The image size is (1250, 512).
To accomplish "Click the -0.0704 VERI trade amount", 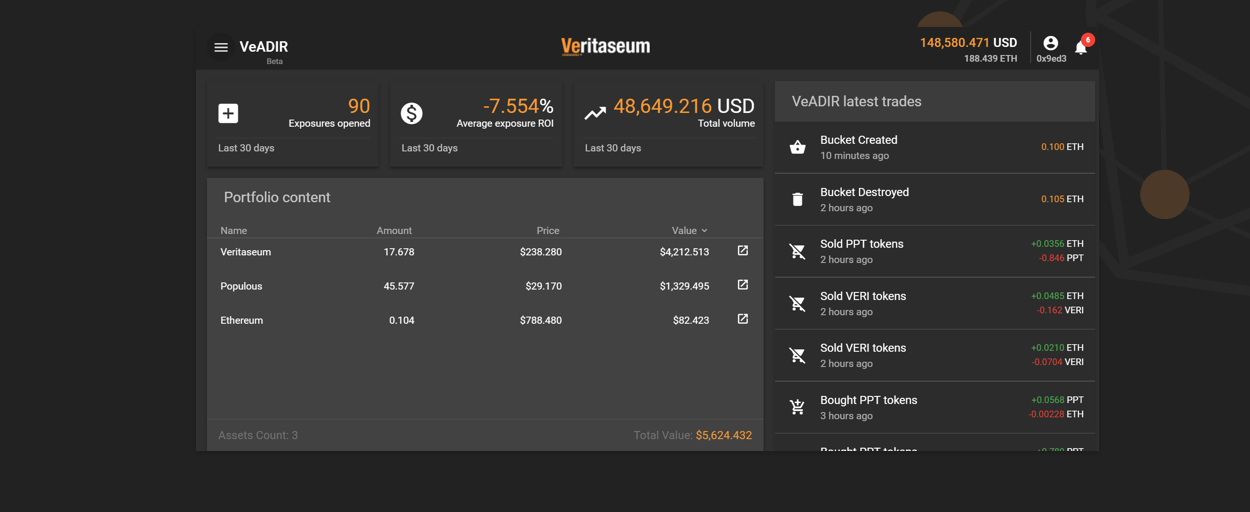I will coord(1057,362).
